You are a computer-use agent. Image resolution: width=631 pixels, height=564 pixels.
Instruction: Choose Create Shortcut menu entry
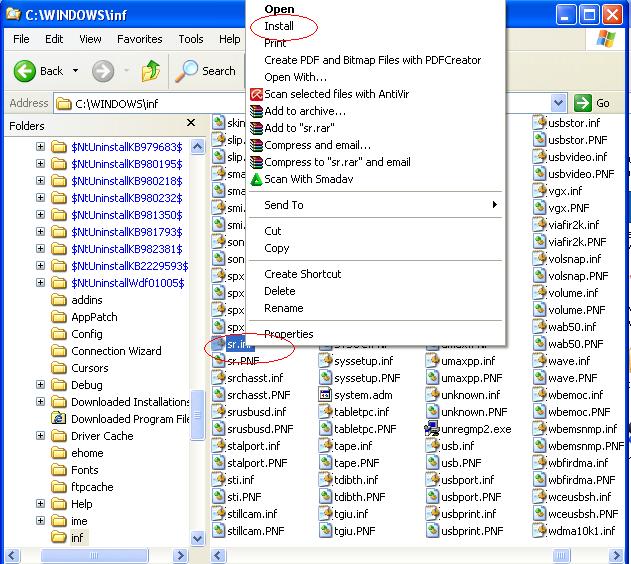[x=303, y=274]
